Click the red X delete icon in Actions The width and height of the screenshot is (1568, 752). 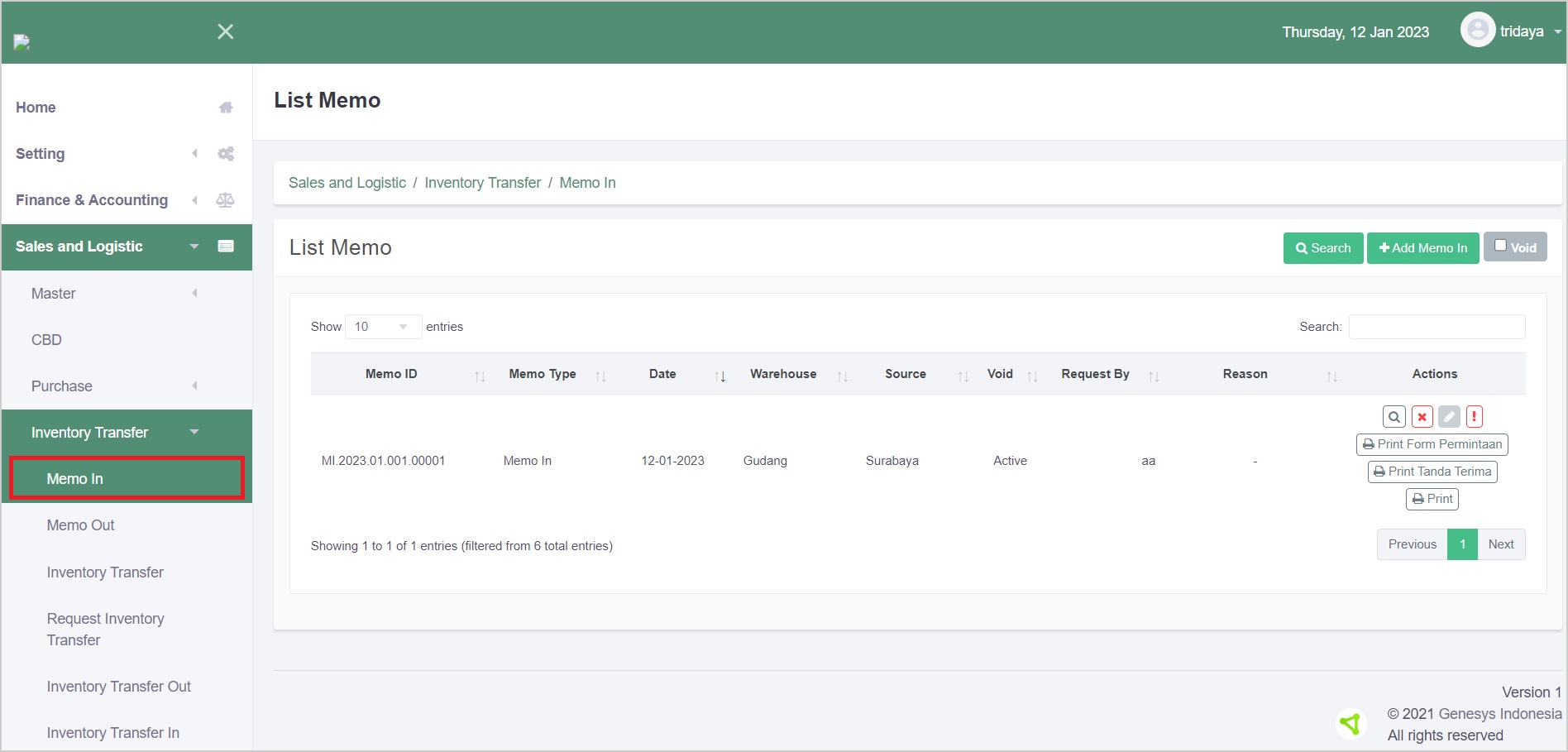coord(1422,417)
